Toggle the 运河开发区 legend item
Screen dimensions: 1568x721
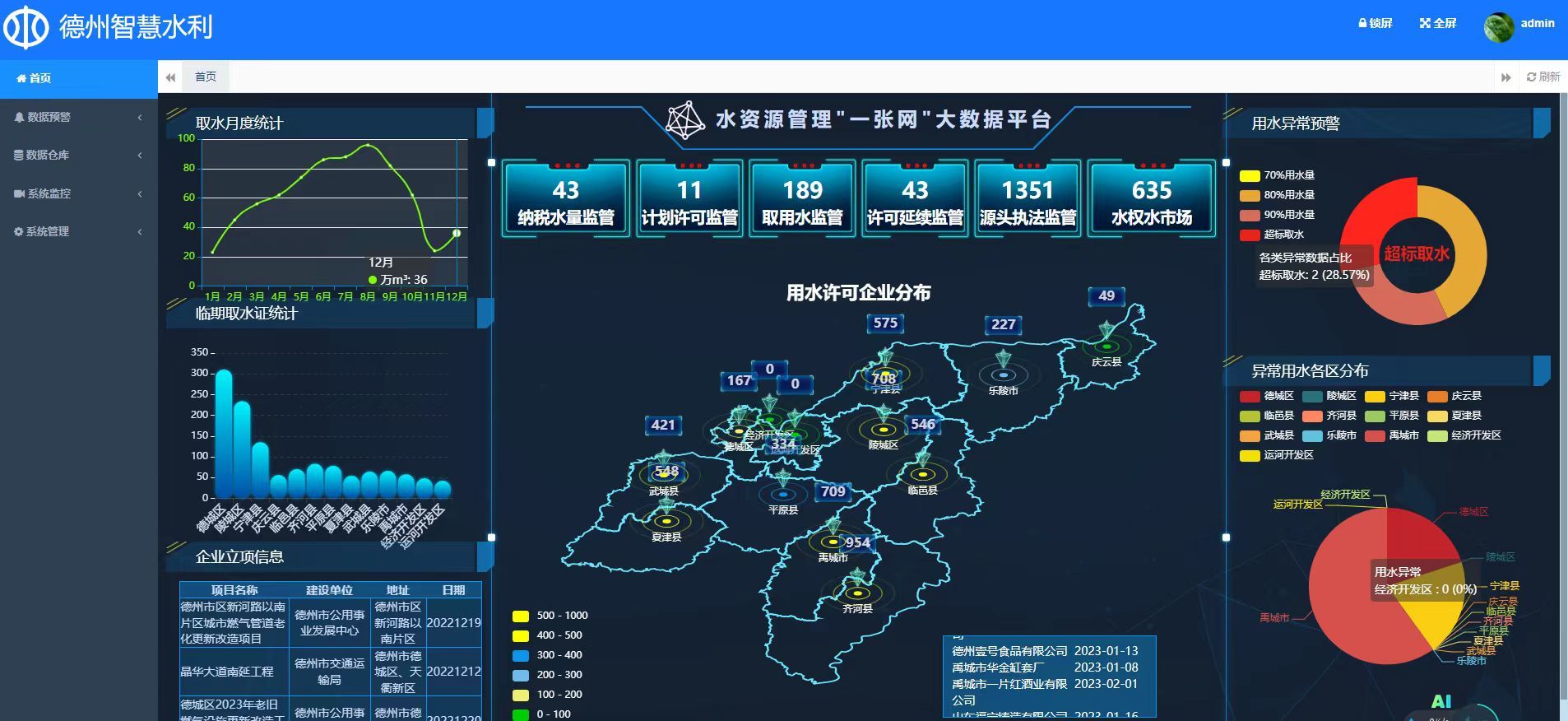[1277, 455]
